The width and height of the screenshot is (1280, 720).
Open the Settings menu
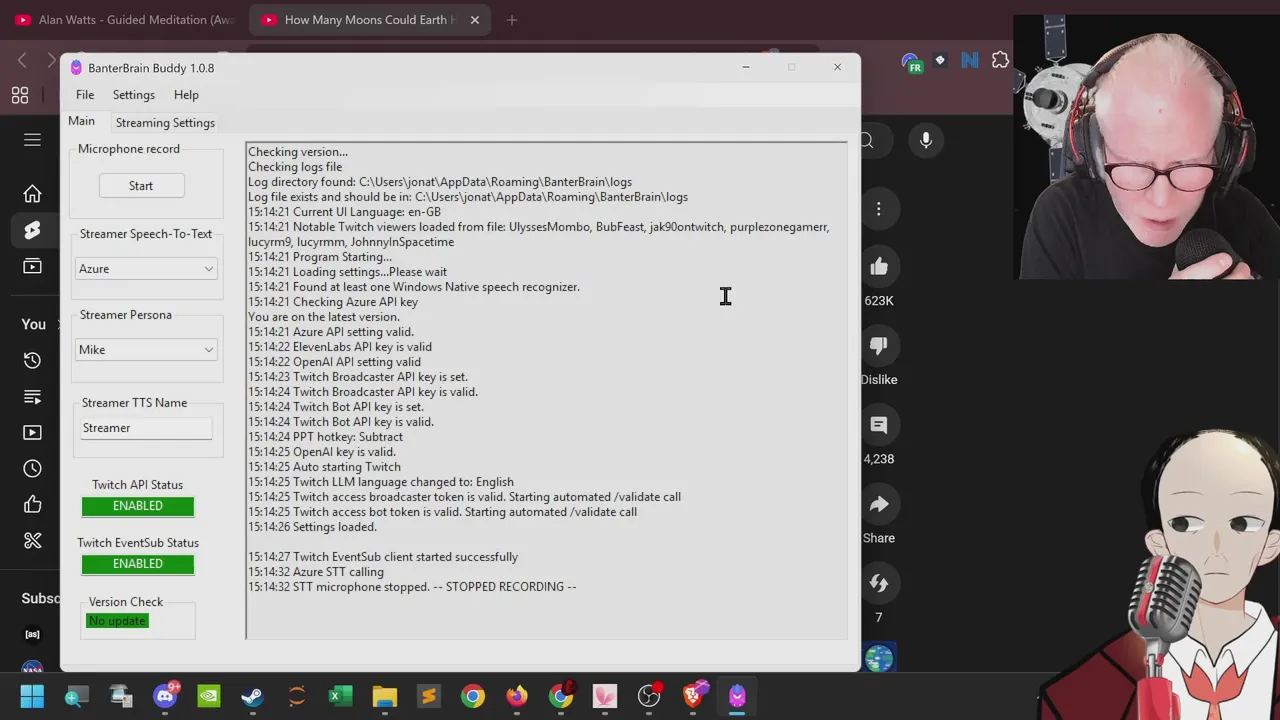(133, 95)
